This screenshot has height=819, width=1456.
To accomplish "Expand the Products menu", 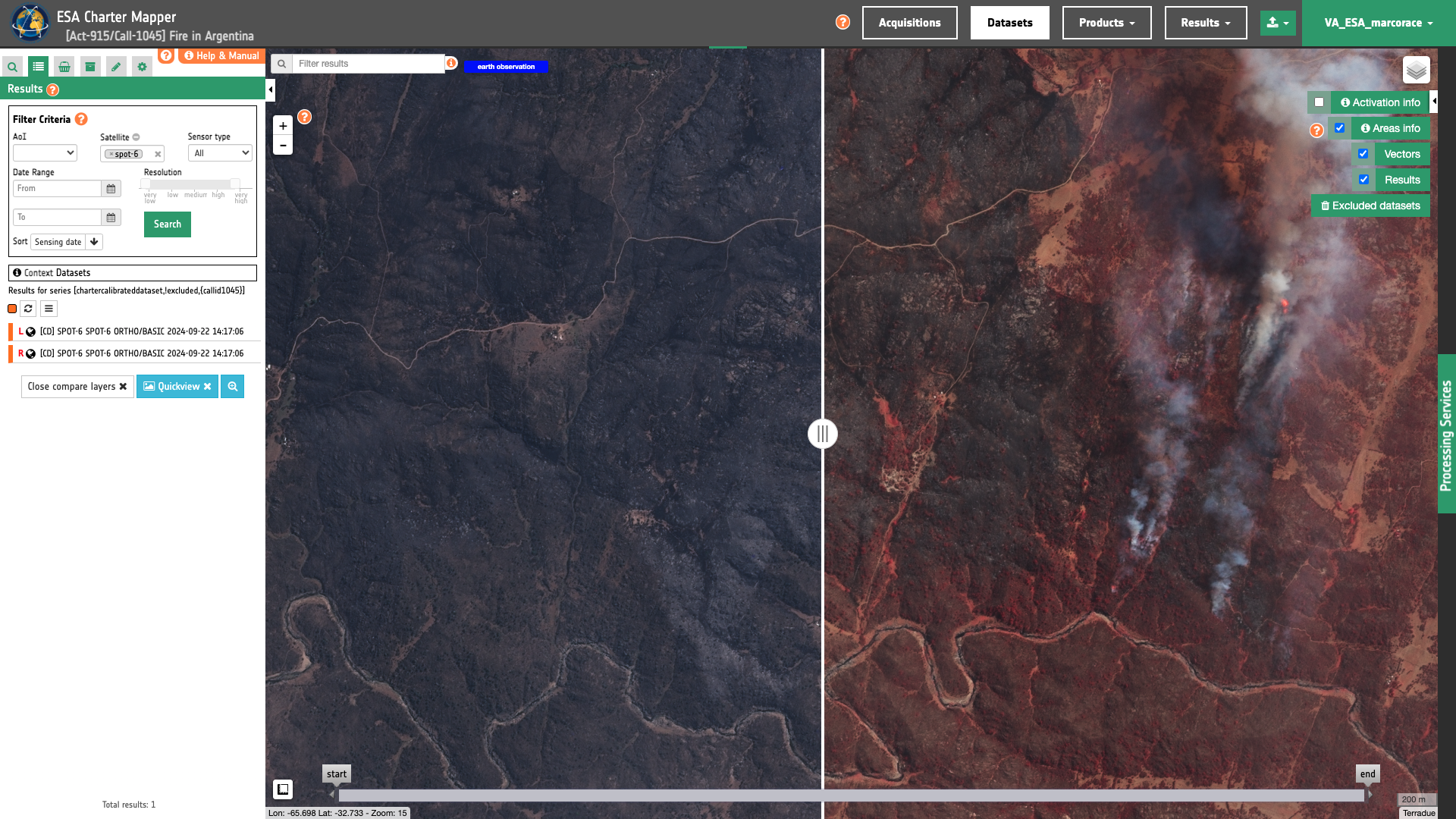I will pos(1106,23).
